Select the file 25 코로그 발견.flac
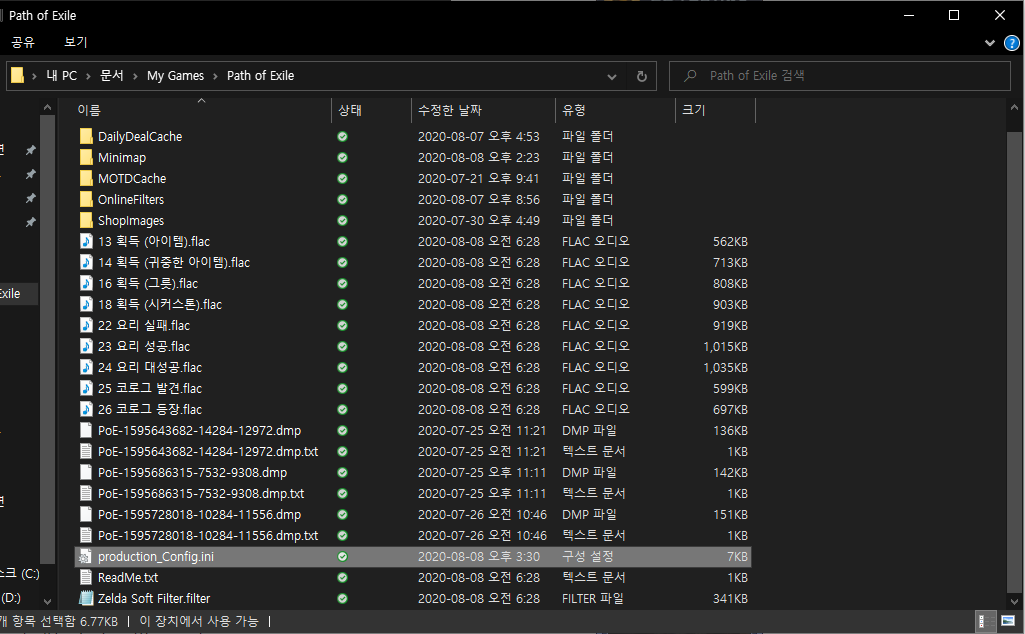This screenshot has width=1025, height=634. (150, 388)
